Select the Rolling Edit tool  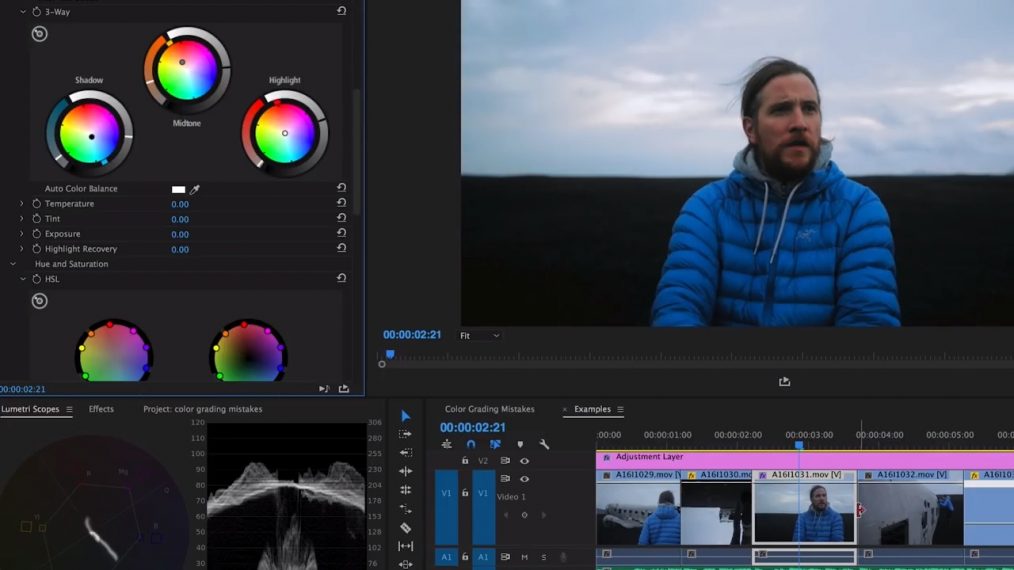tap(405, 490)
